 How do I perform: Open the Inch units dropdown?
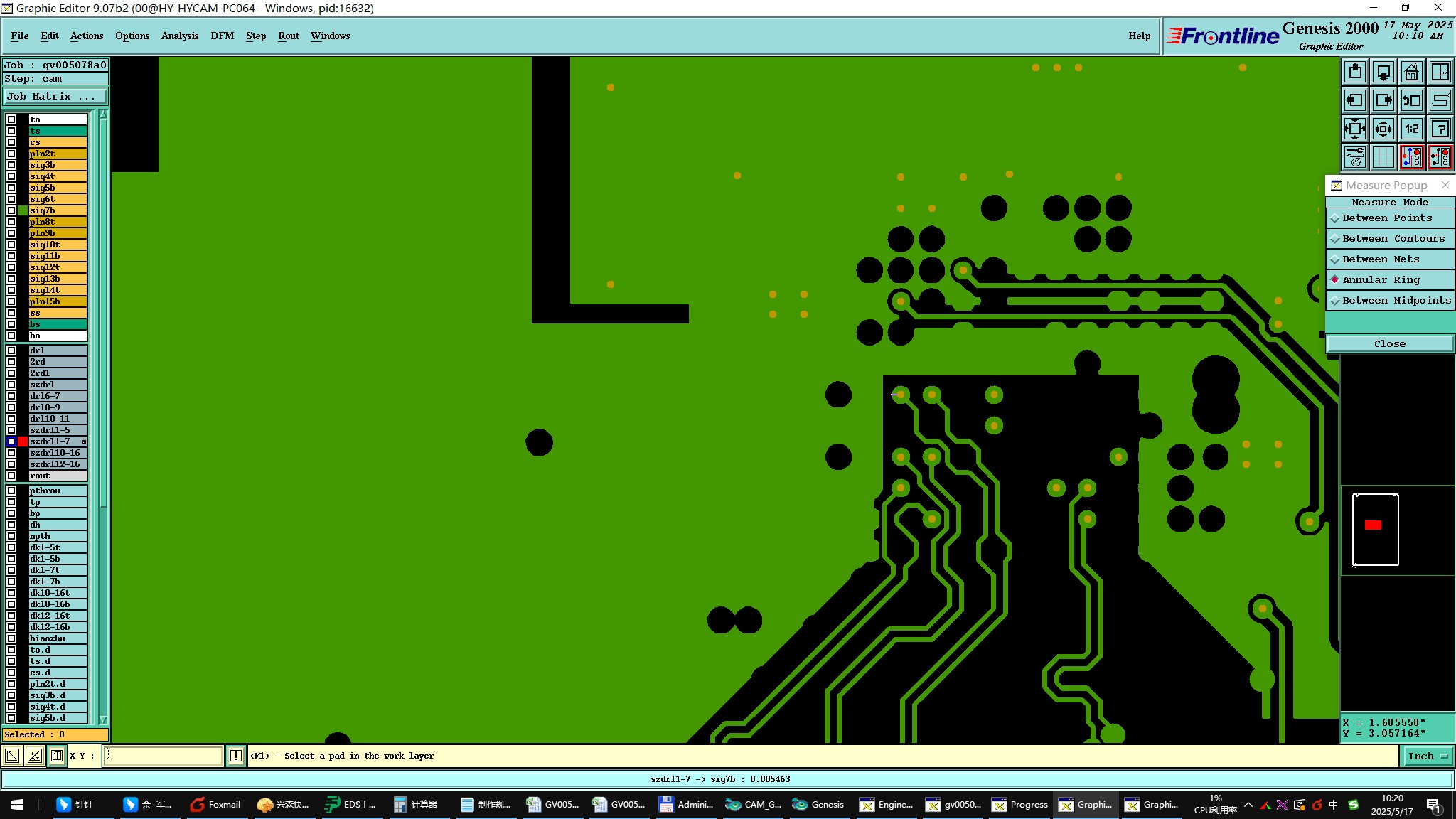click(1427, 756)
